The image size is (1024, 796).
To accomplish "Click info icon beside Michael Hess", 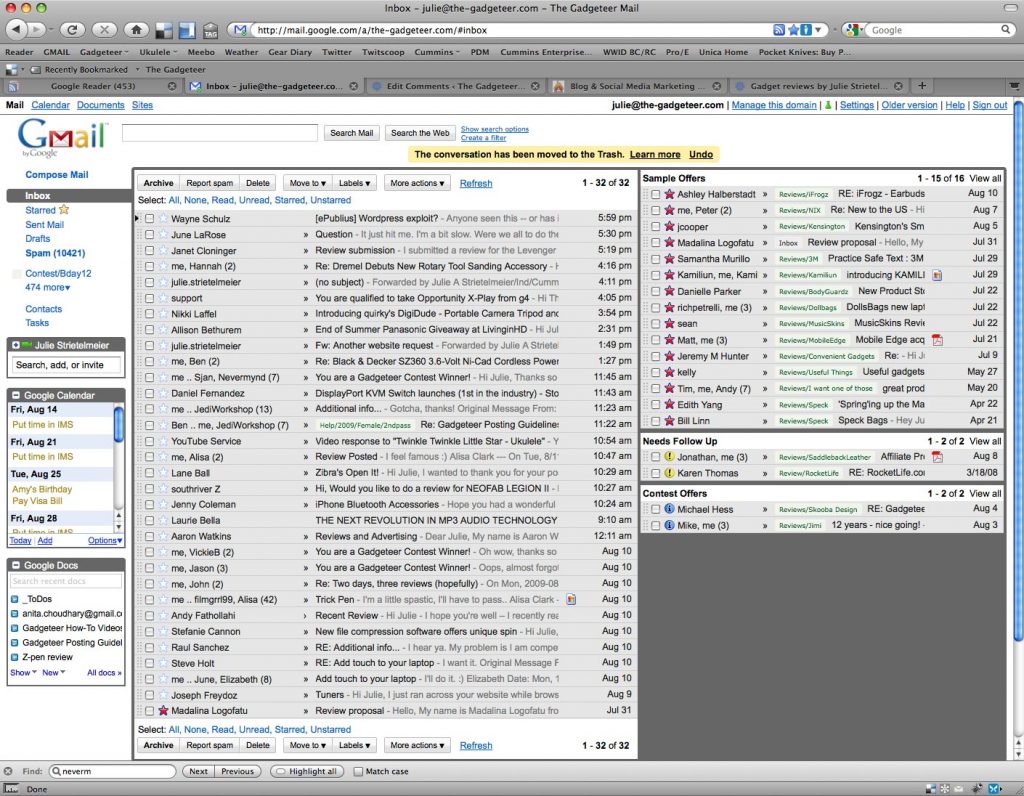I will point(669,509).
